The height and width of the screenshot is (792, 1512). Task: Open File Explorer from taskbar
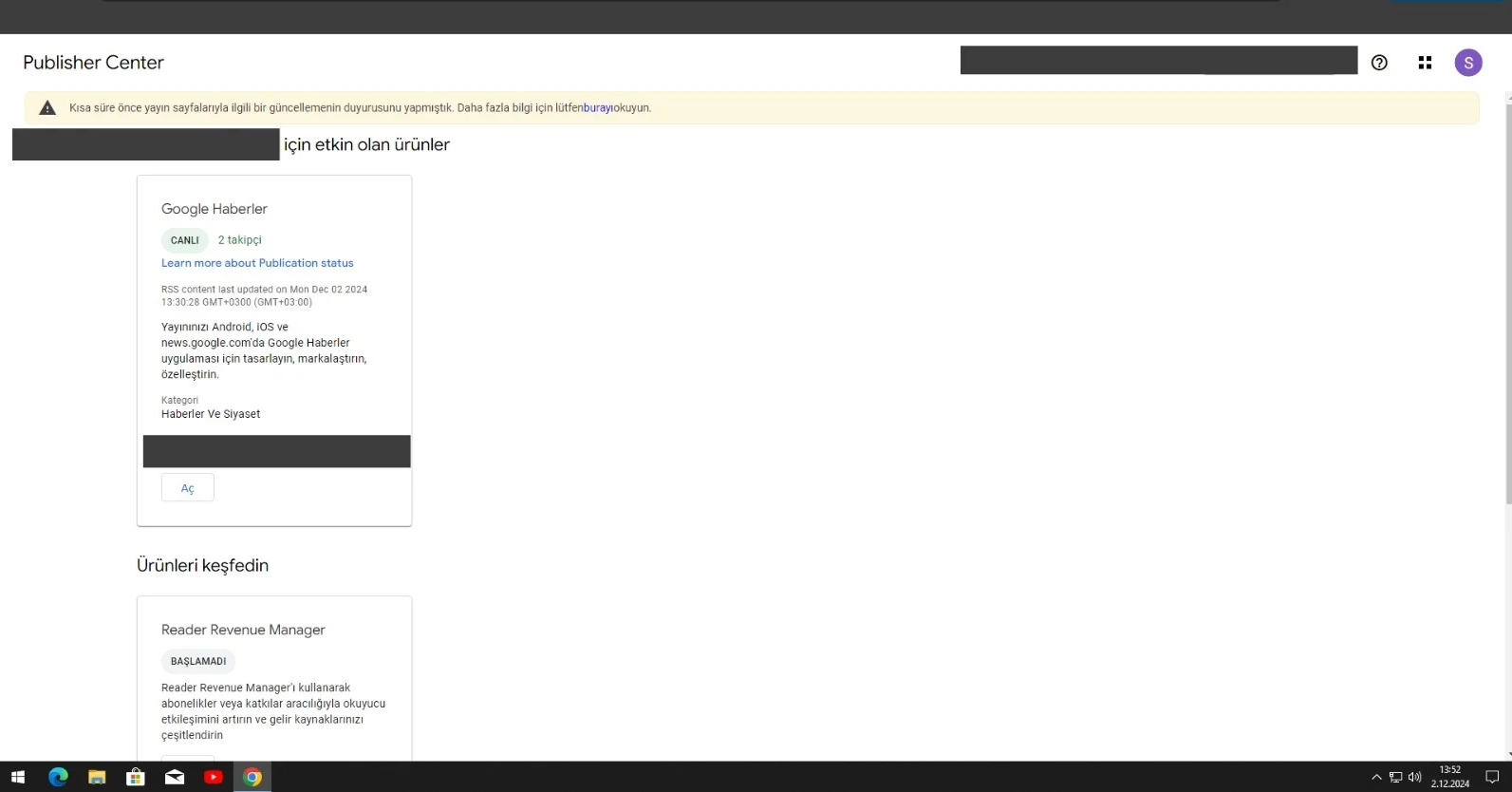97,777
